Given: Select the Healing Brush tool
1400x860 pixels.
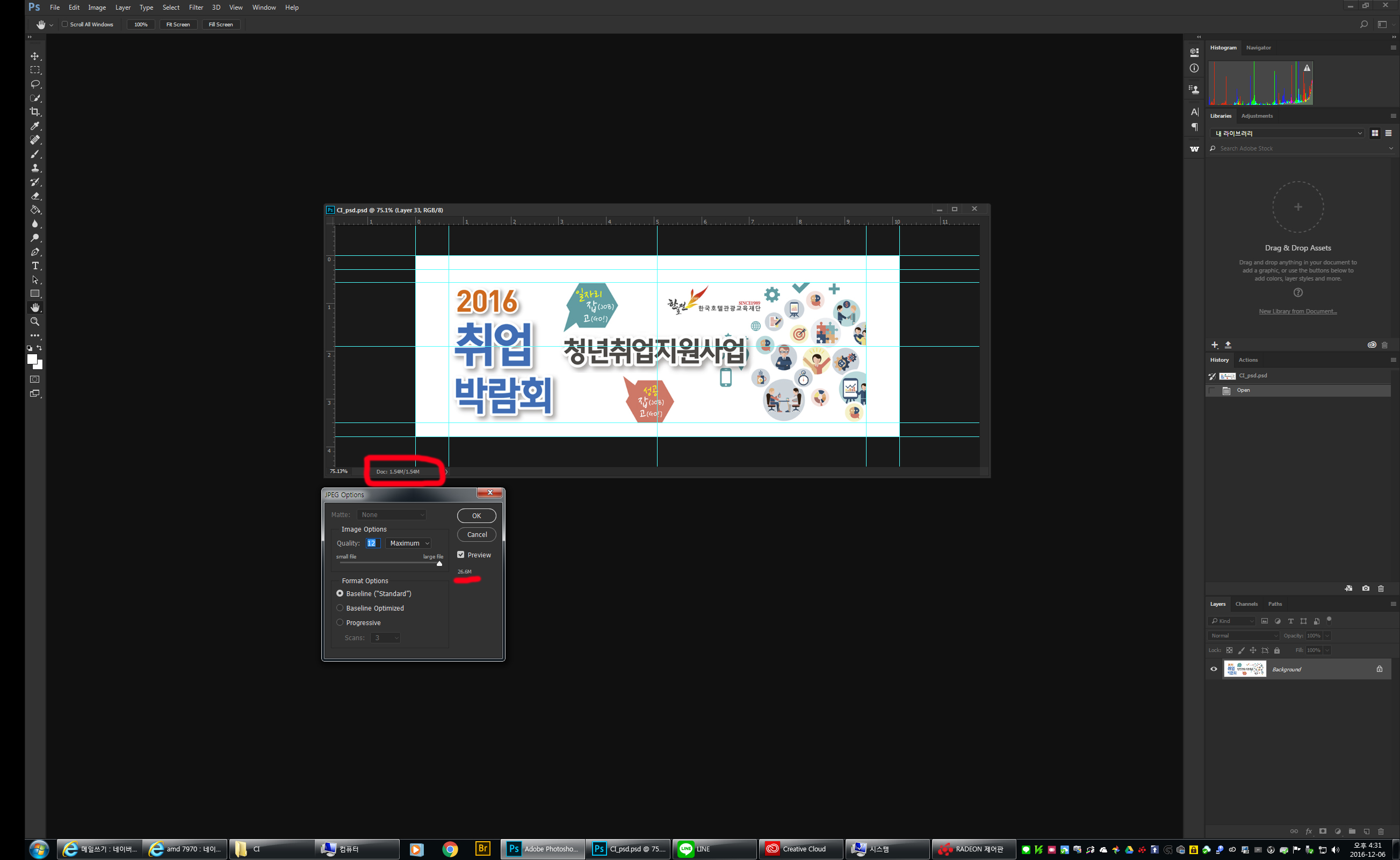Looking at the screenshot, I should [x=35, y=140].
